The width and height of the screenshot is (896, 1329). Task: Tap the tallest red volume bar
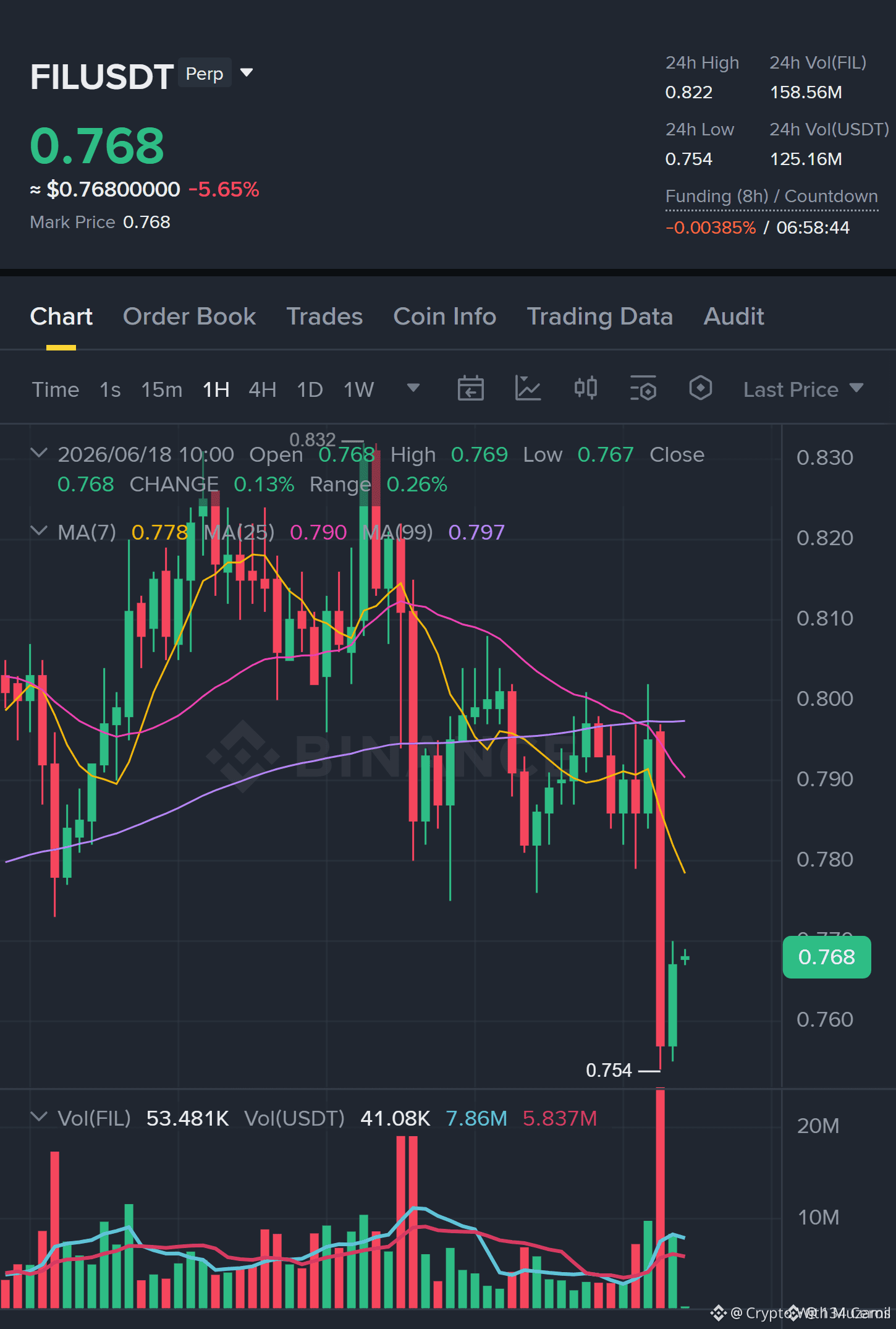point(660,1198)
